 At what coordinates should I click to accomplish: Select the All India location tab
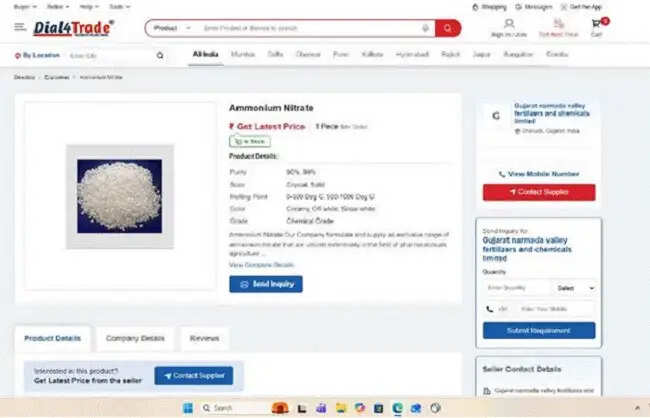pyautogui.click(x=206, y=54)
